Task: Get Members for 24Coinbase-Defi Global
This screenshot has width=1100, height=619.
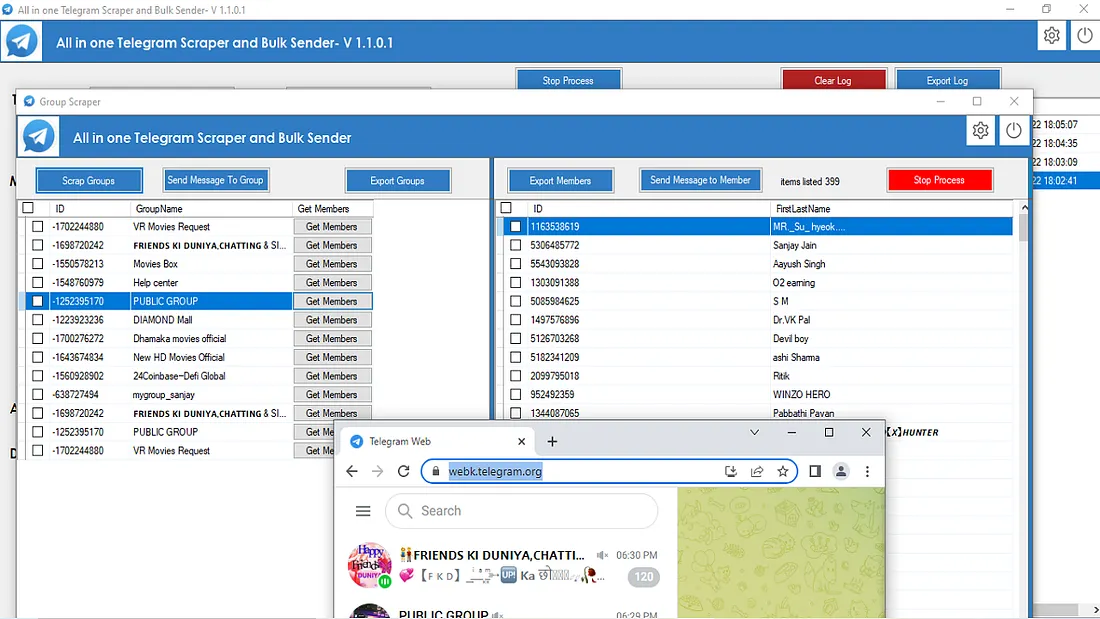Action: [332, 376]
